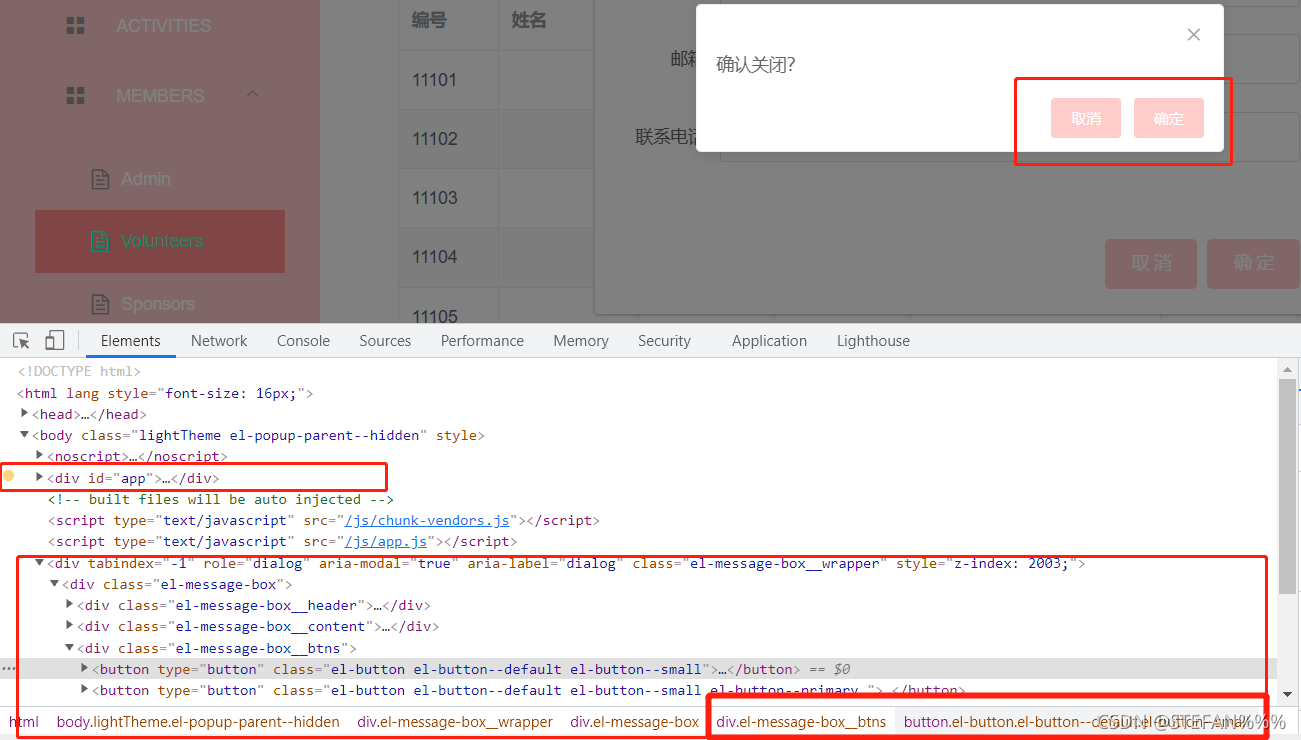Screen dimensions: 1301x740
Task: Click the MEMBERS grid icon in sidebar
Action: point(75,95)
